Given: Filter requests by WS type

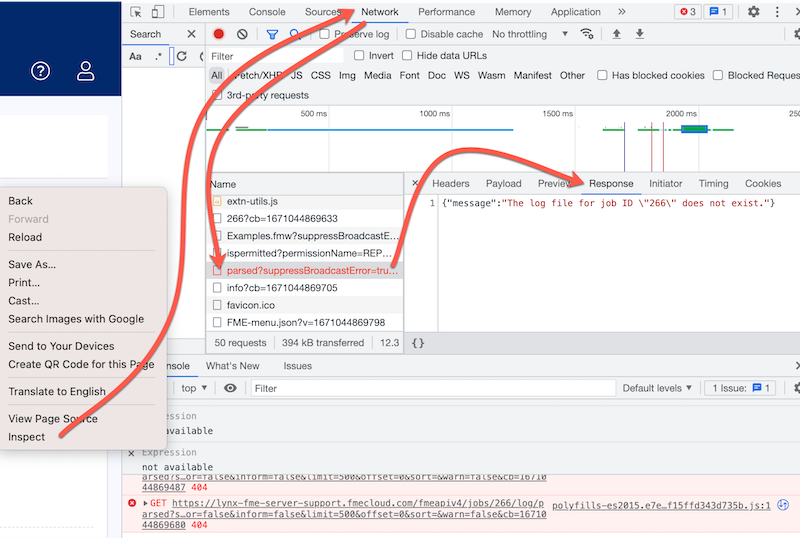Looking at the screenshot, I should pos(461,76).
